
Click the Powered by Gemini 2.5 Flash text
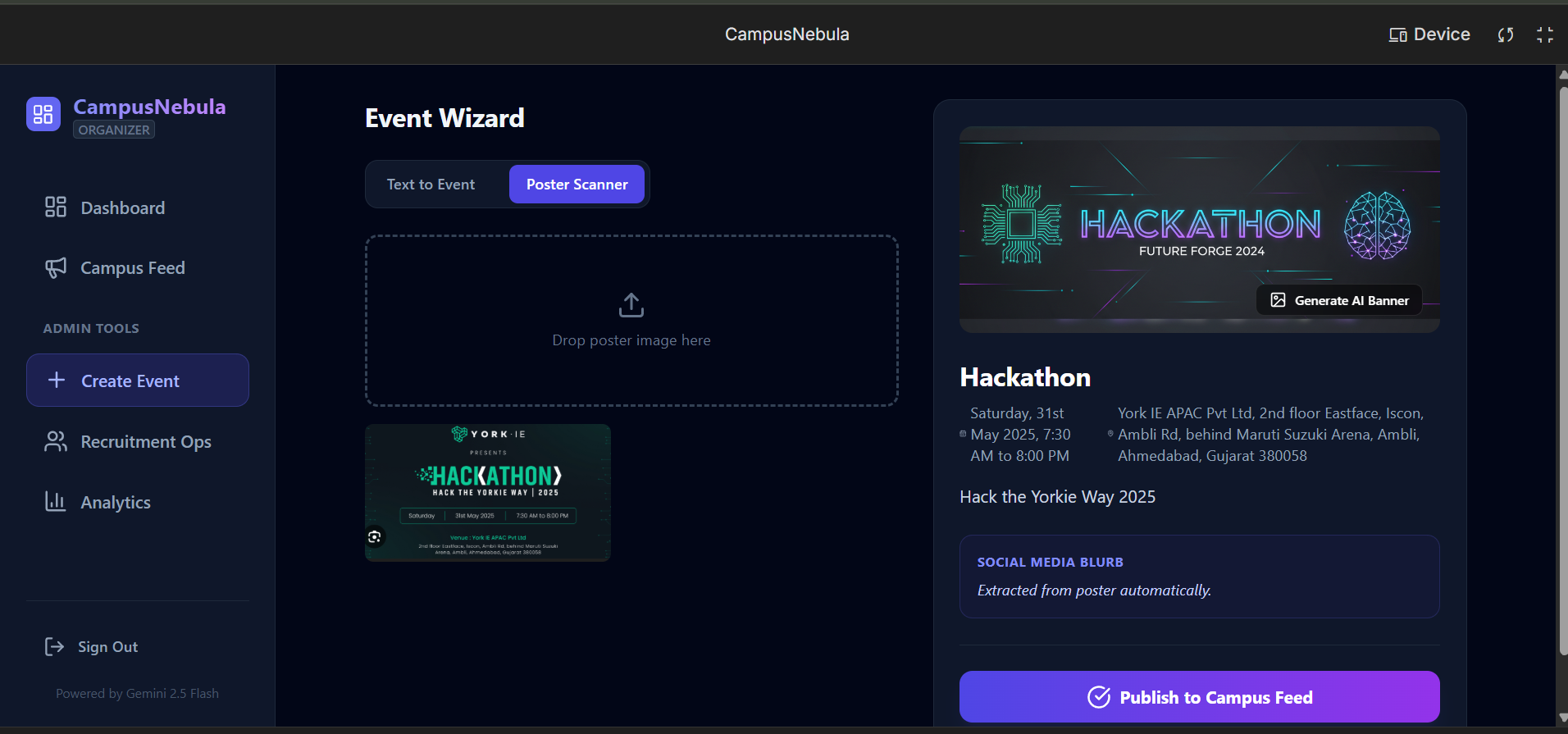pyautogui.click(x=137, y=694)
